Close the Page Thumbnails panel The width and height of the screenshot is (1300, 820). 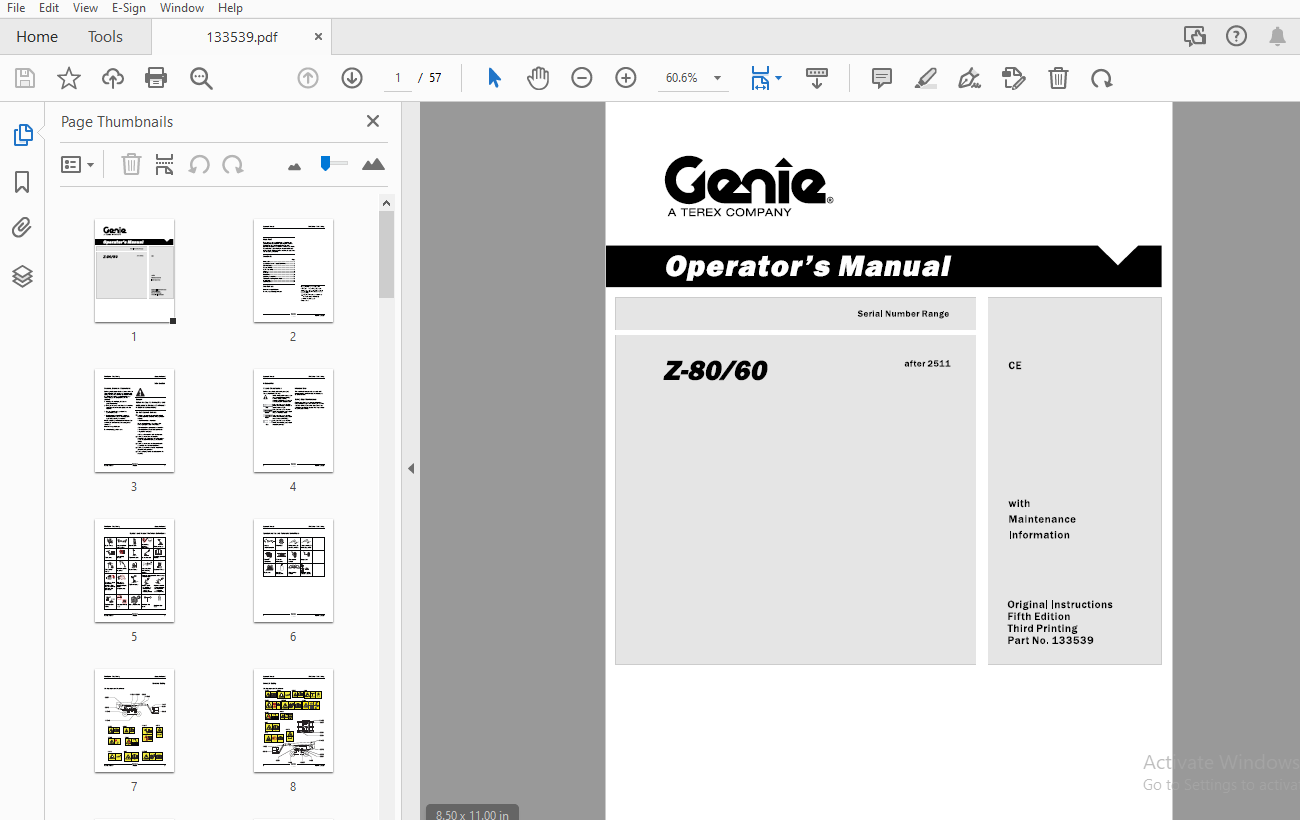(x=373, y=121)
